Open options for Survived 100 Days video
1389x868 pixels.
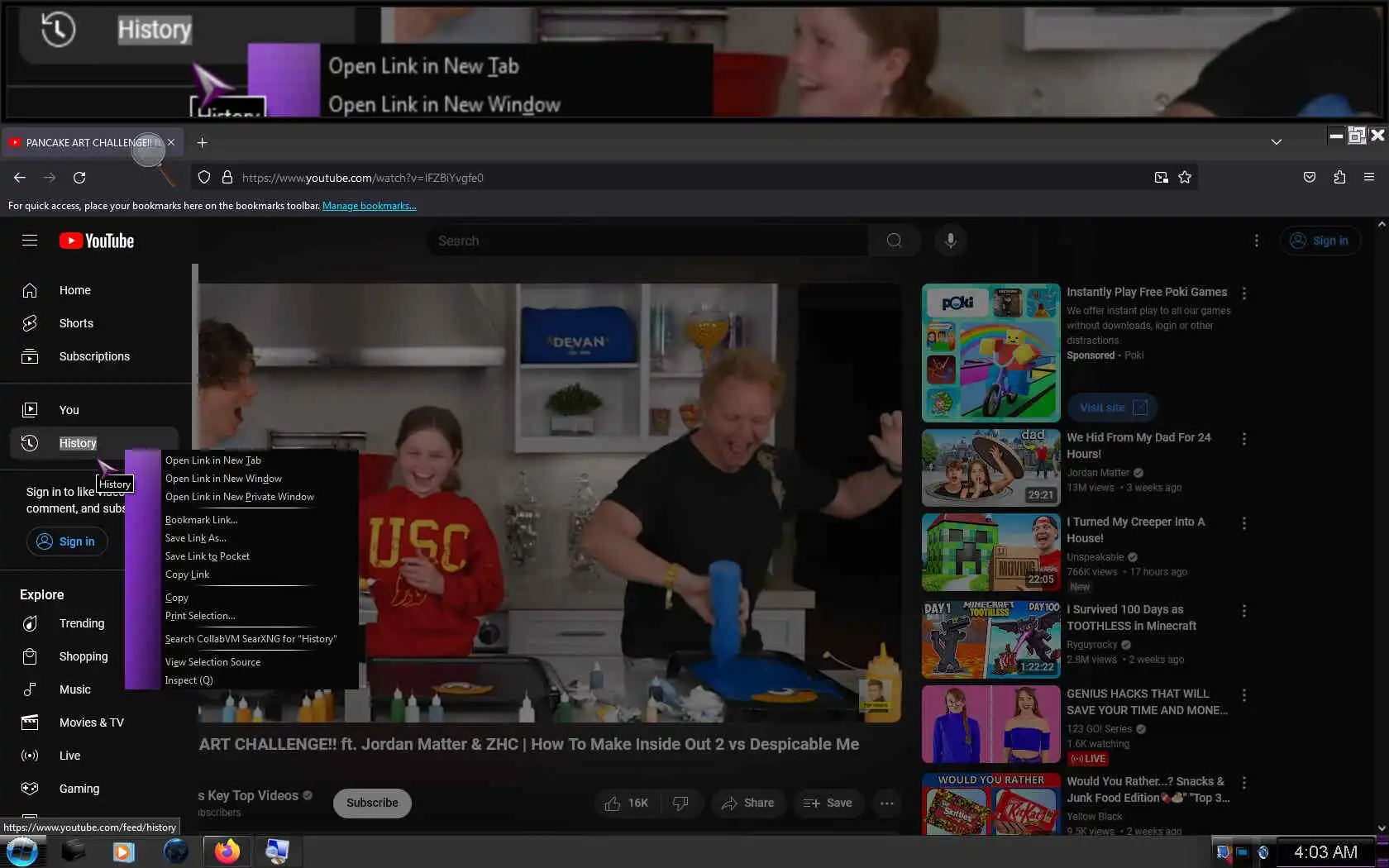pyautogui.click(x=1243, y=611)
